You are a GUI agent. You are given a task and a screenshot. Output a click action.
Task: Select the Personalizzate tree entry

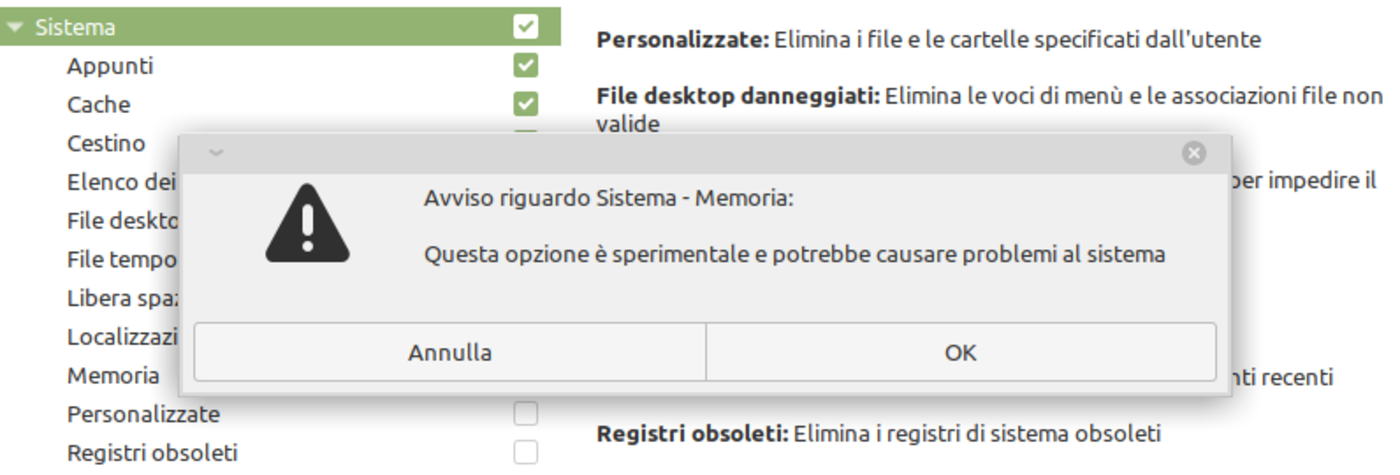(x=143, y=413)
